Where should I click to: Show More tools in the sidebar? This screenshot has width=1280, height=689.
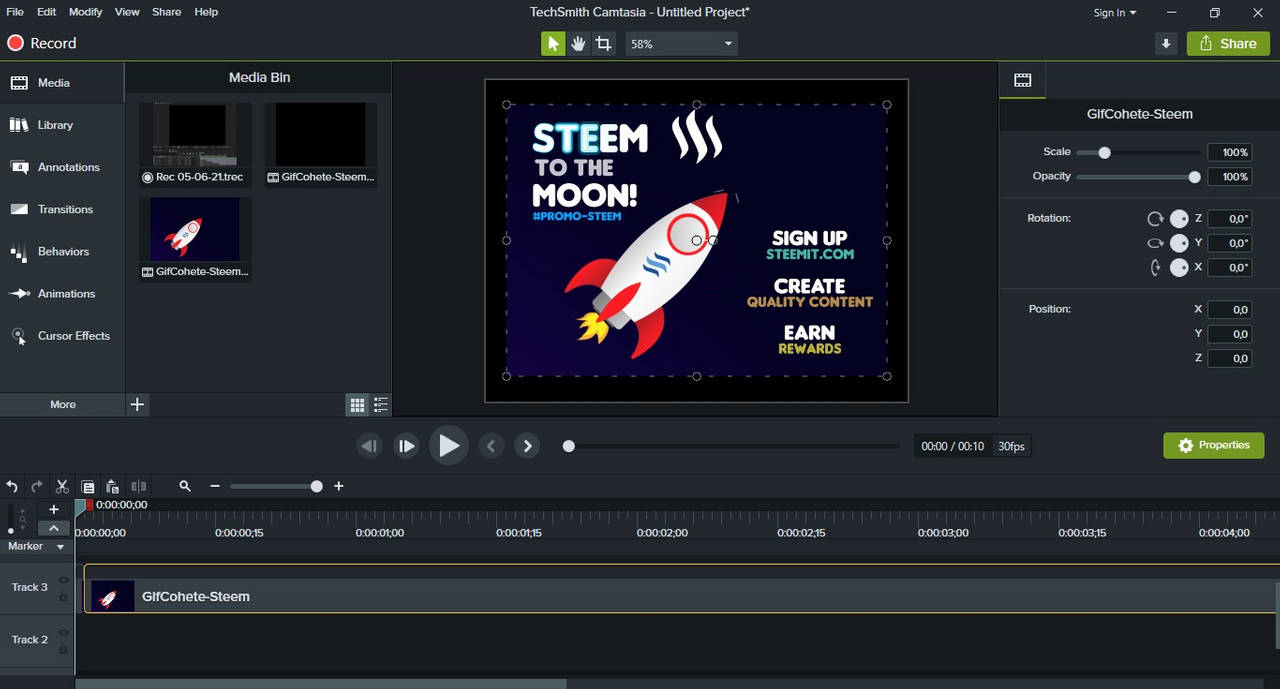coord(63,404)
